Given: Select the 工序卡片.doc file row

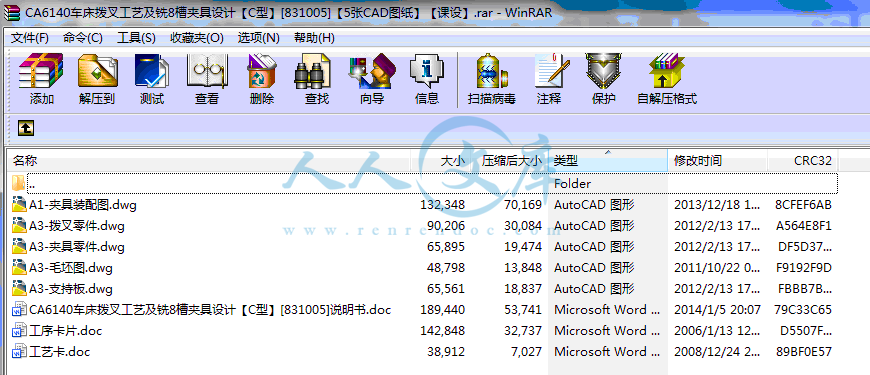Looking at the screenshot, I should pyautogui.click(x=422, y=331).
